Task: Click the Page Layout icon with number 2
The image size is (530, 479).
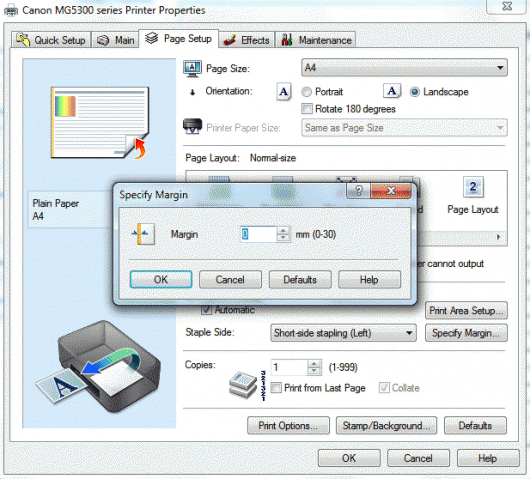Action: tap(473, 187)
